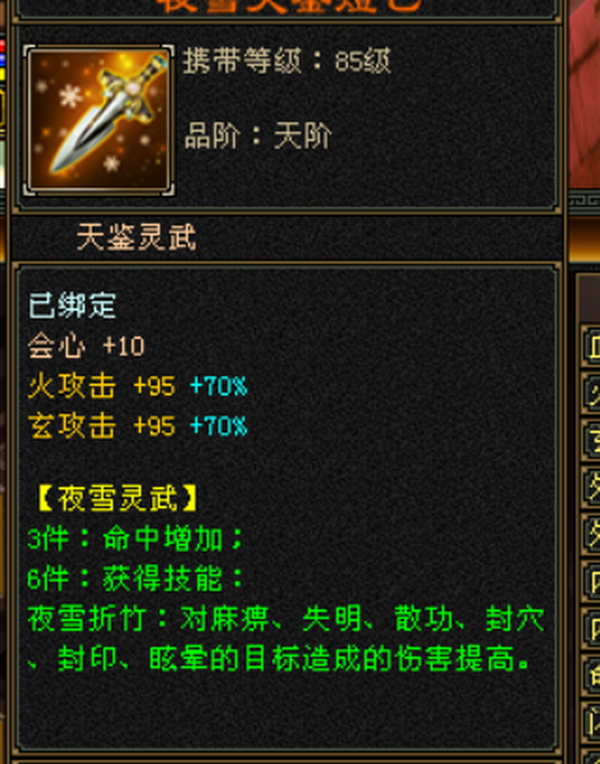Click the cropped orange item name title

[290, 6]
